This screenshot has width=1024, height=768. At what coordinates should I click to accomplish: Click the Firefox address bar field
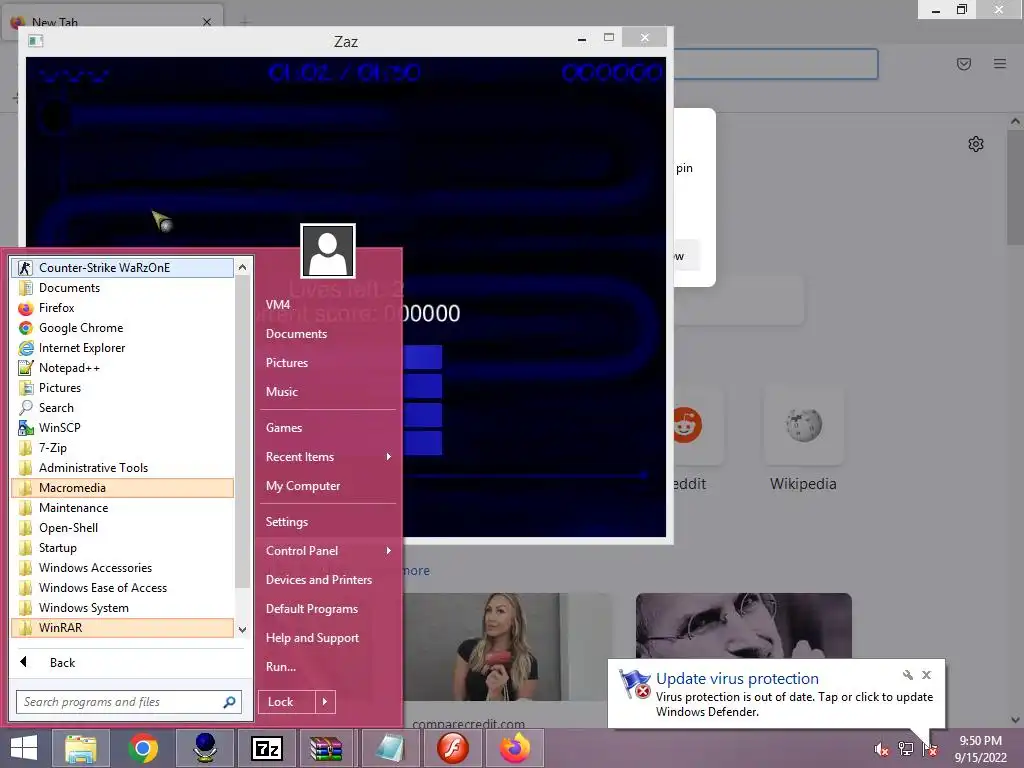tap(775, 64)
